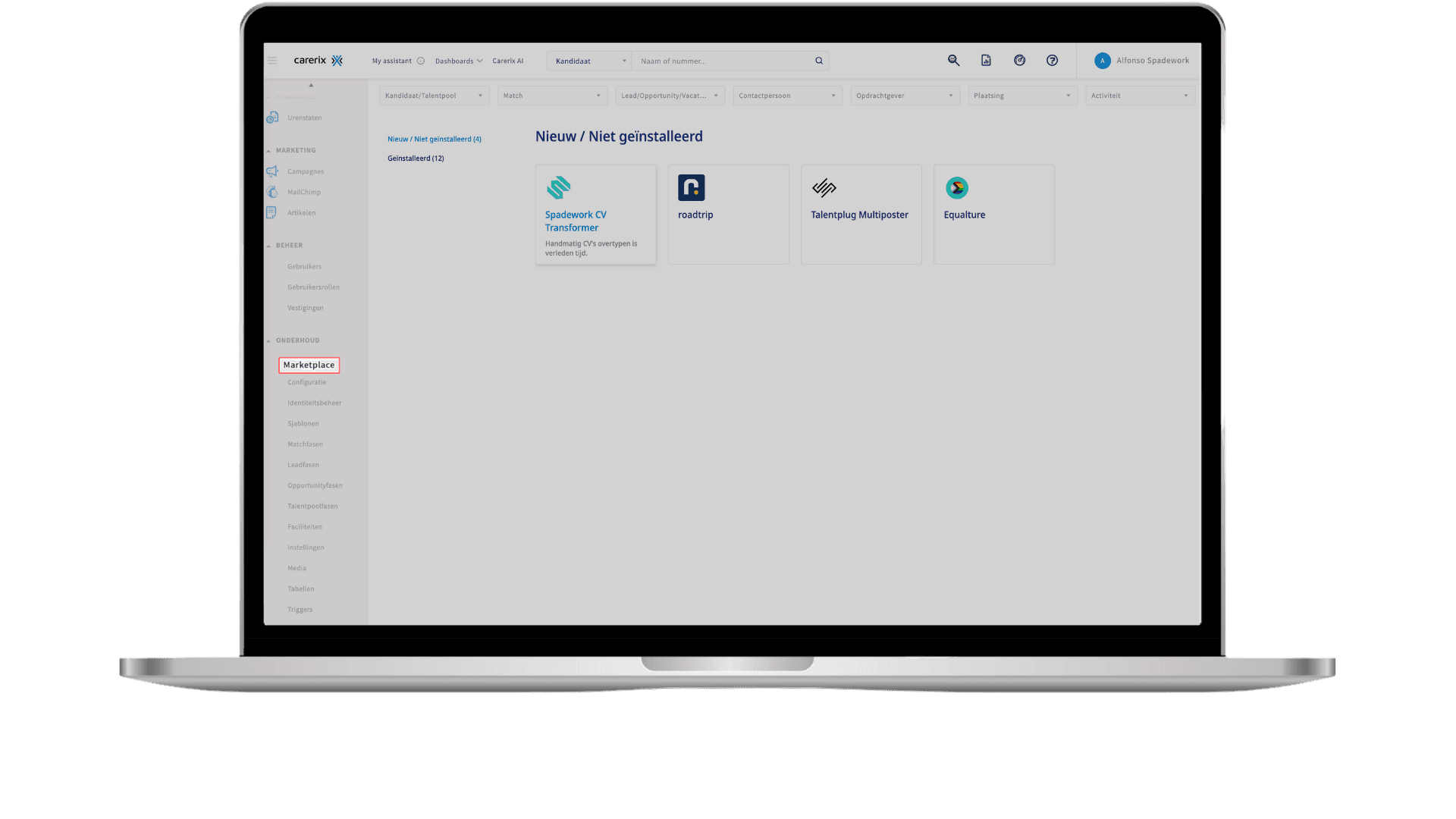
Task: Click the search magnifier in name field
Action: 819,61
